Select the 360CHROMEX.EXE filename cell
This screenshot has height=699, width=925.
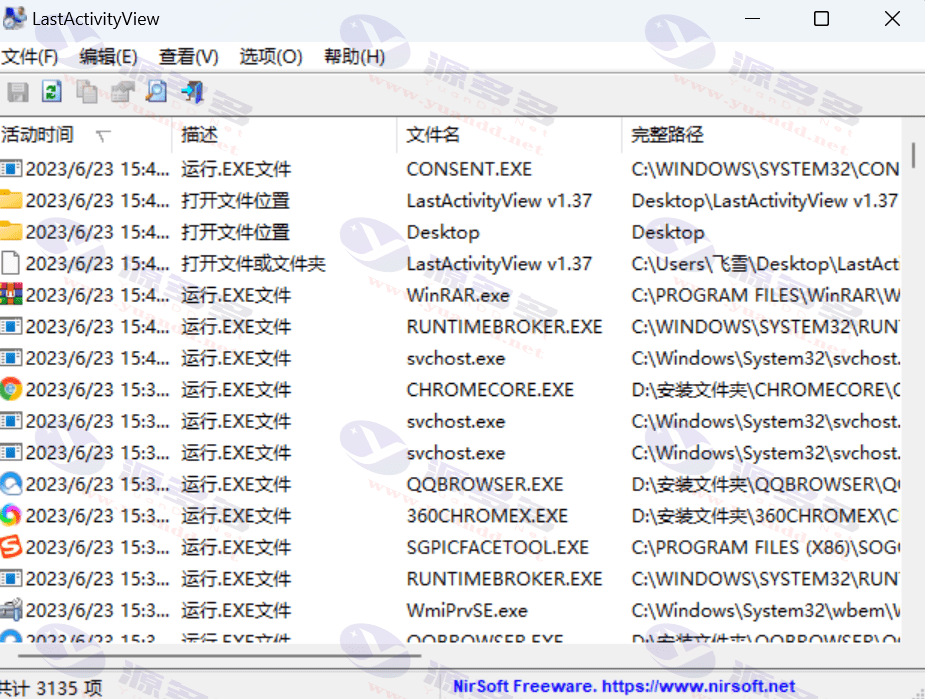(x=487, y=516)
